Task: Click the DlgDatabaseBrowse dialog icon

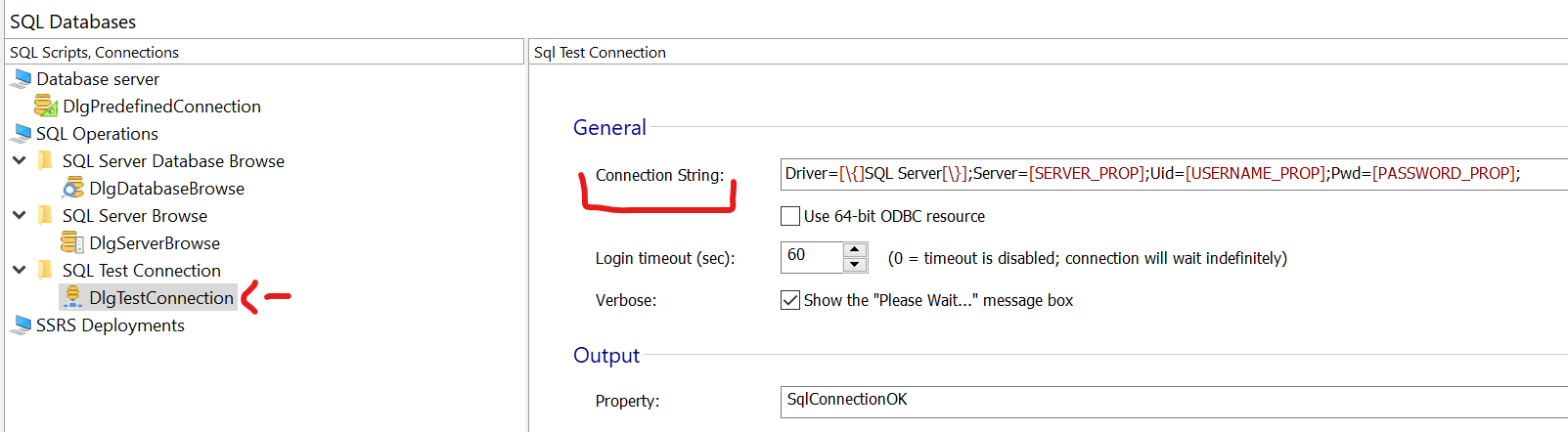Action: coord(72,188)
